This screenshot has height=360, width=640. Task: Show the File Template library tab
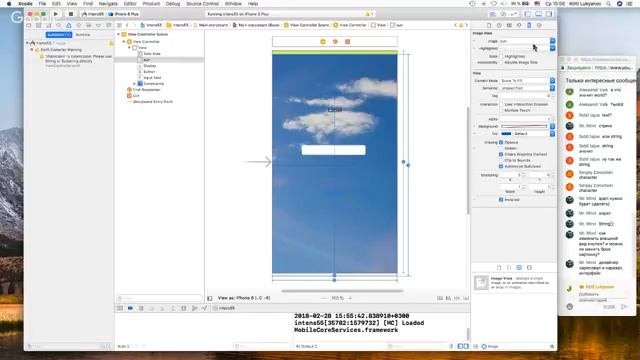click(x=499, y=267)
